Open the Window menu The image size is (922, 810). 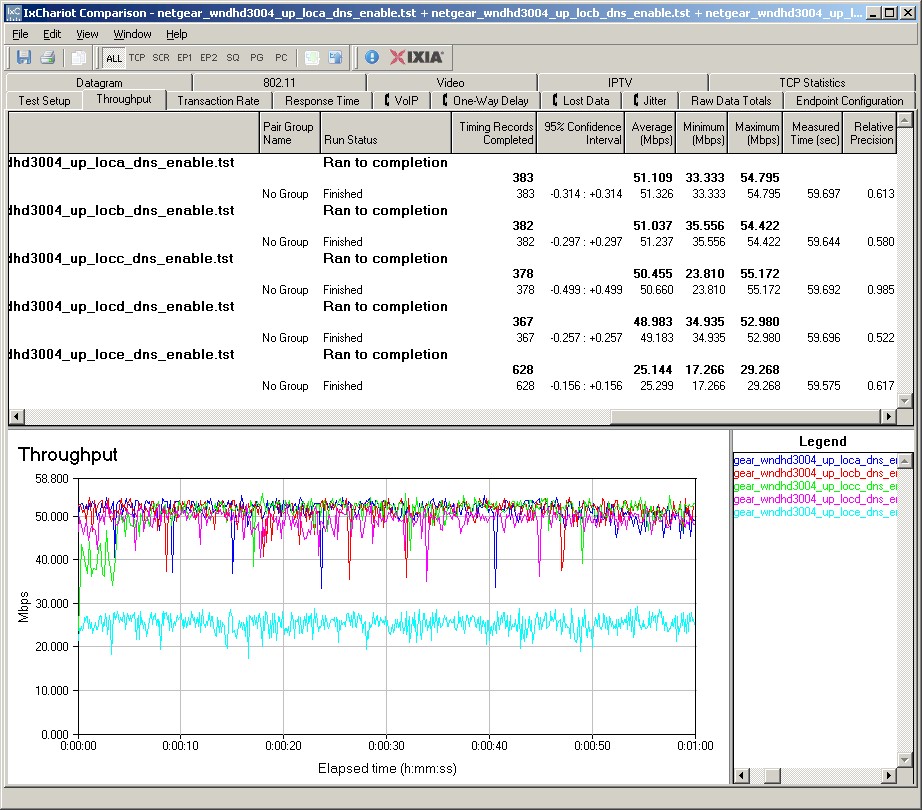[x=132, y=34]
